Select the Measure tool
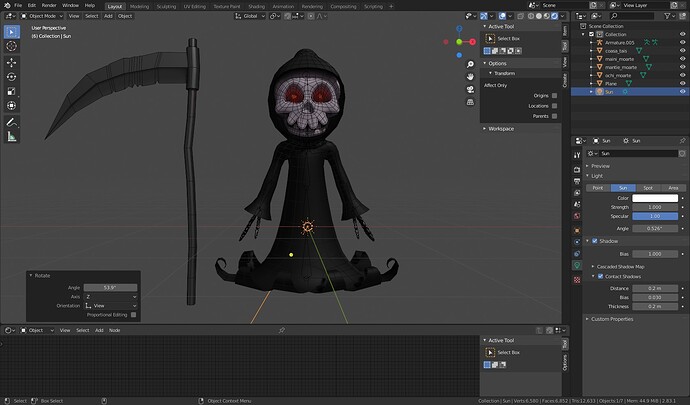This screenshot has width=690, height=405. 12,137
